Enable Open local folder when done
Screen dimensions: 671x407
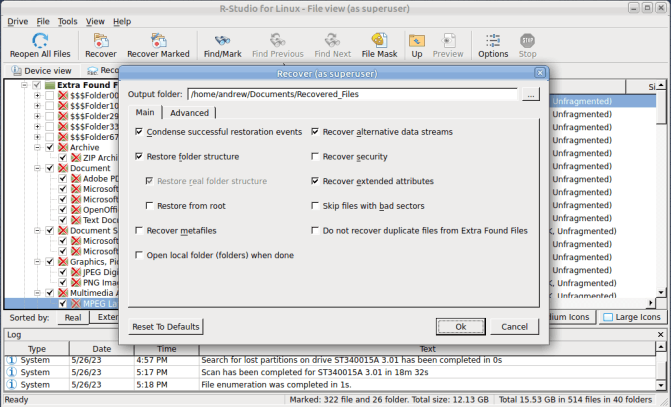(139, 255)
